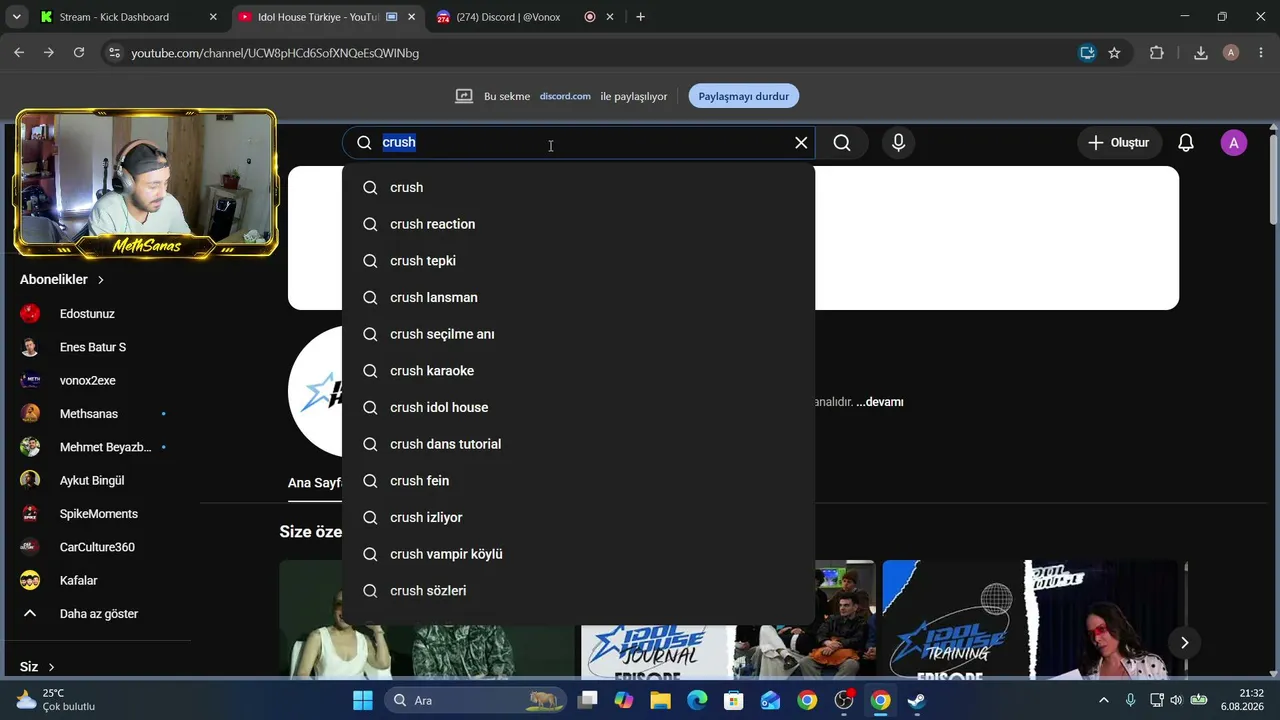The image size is (1280, 720).
Task: Click the 'Paylaşmayı durdur' button
Action: pos(744,96)
